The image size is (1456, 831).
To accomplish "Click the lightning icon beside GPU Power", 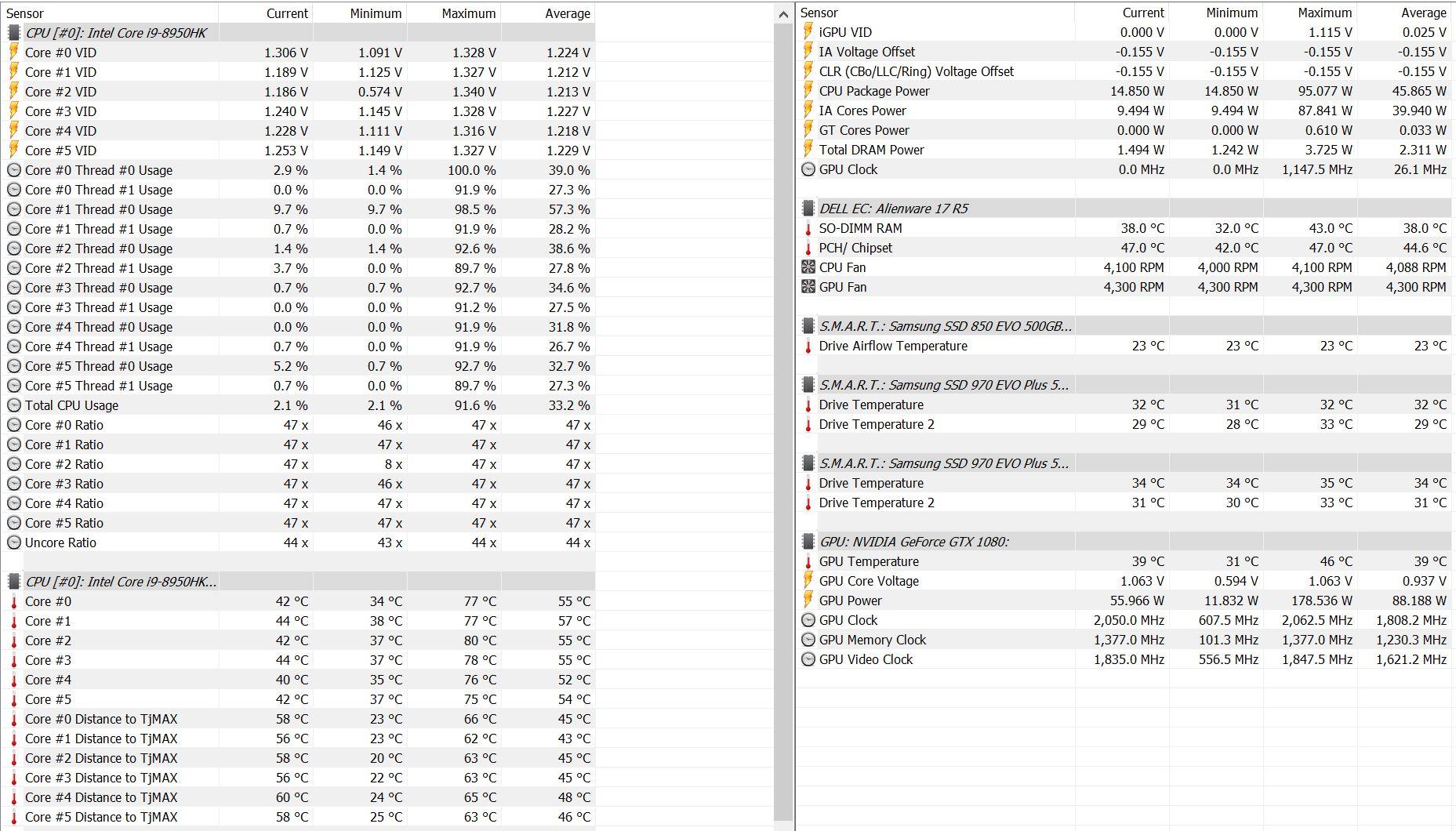I will pyautogui.click(x=808, y=601).
